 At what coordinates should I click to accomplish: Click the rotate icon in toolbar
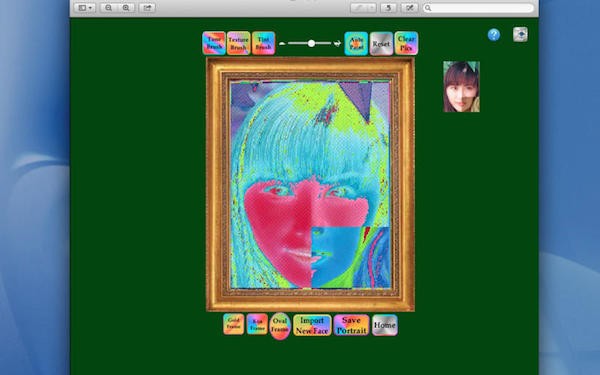coord(388,8)
